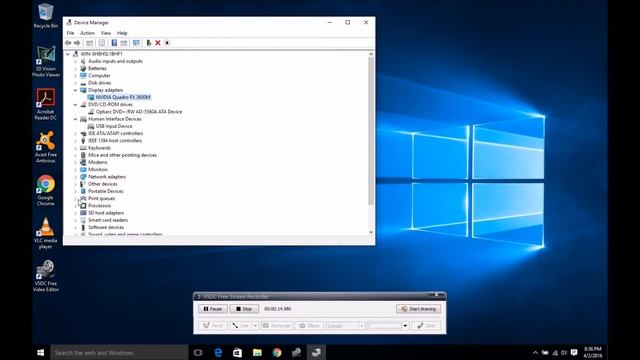Viewport: 640px width, 360px height.
Task: Expand the Audio inputs and outputs node
Action: tap(76, 61)
